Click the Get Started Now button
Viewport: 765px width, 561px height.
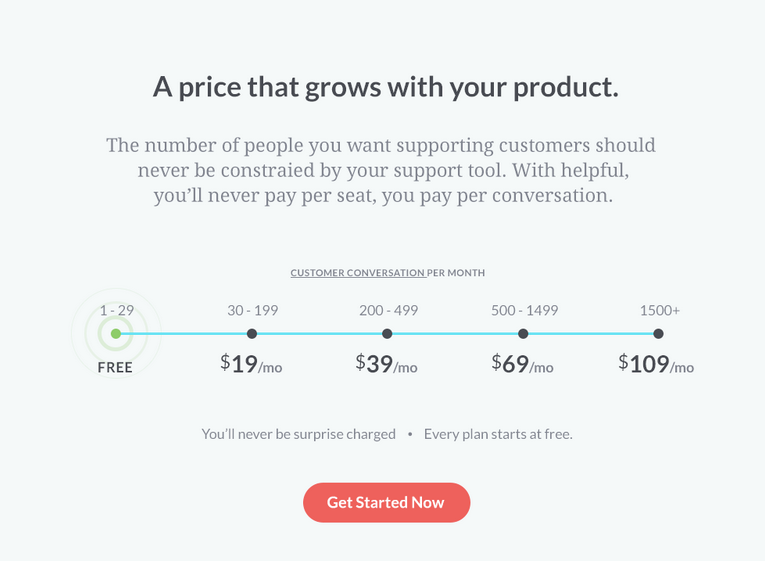coord(386,502)
